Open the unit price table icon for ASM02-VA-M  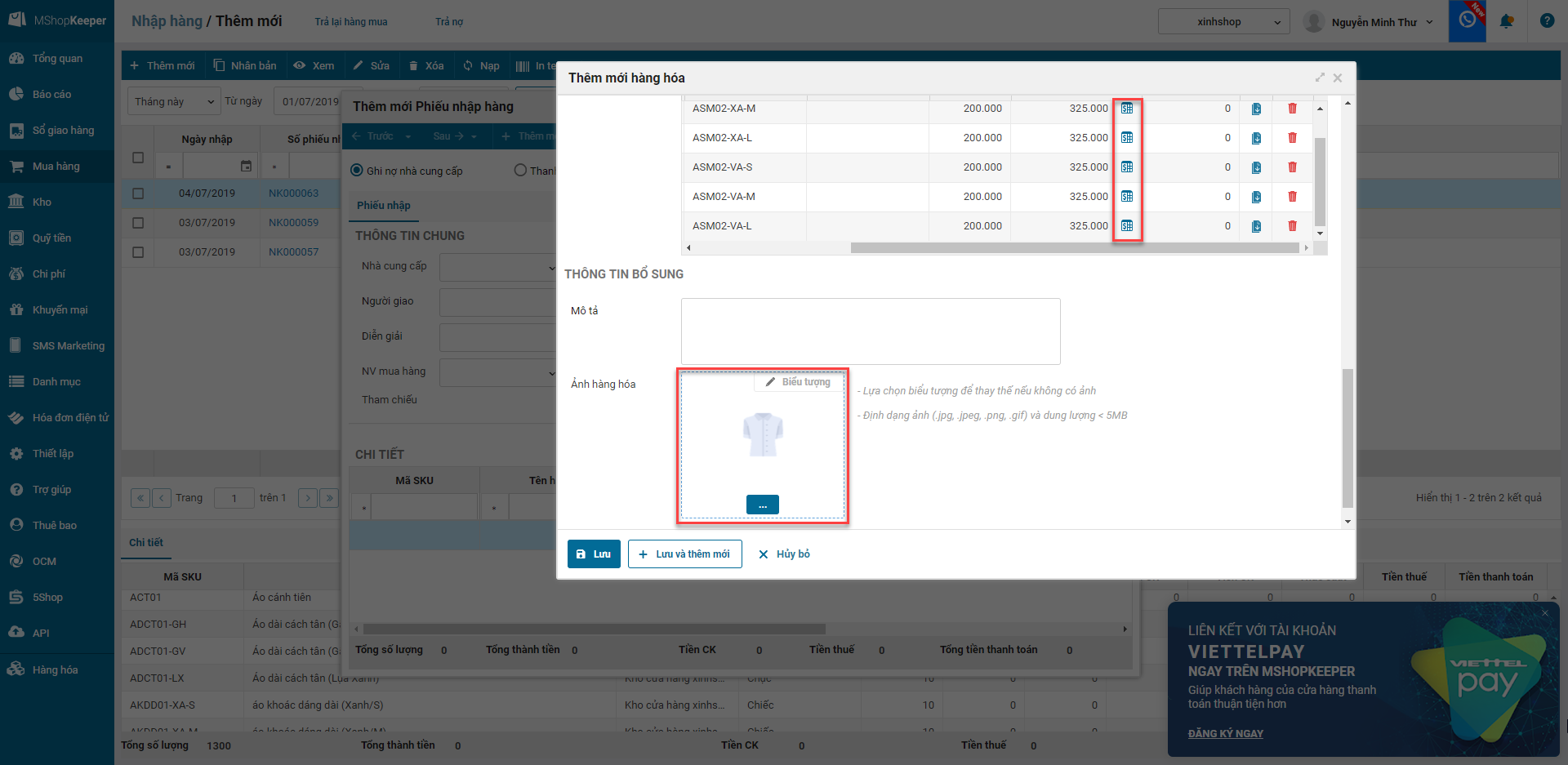[x=1127, y=197]
